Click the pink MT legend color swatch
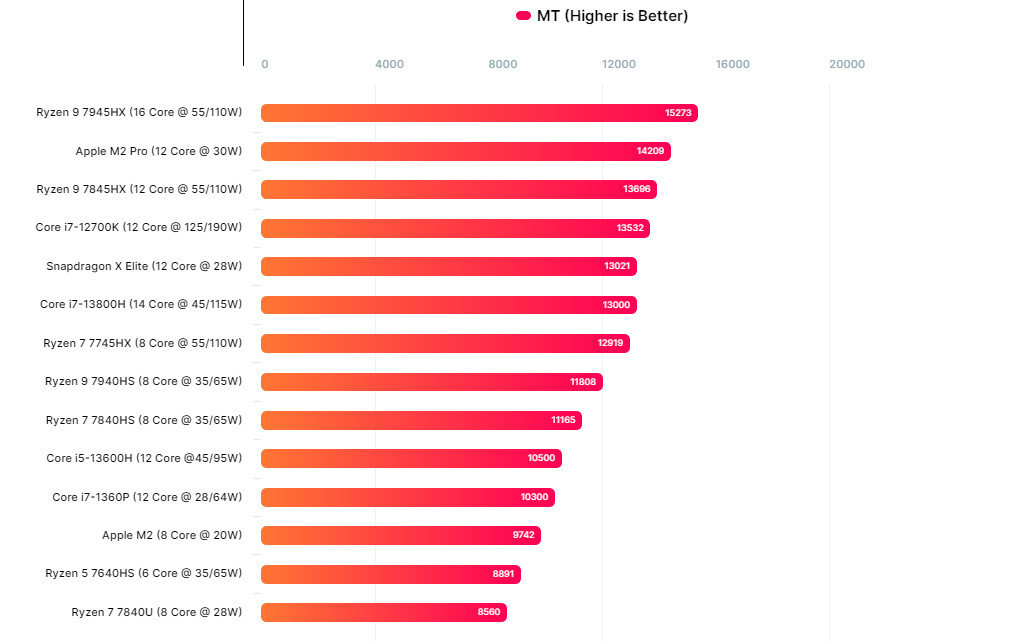Image resolution: width=1012 pixels, height=644 pixels. coord(523,16)
